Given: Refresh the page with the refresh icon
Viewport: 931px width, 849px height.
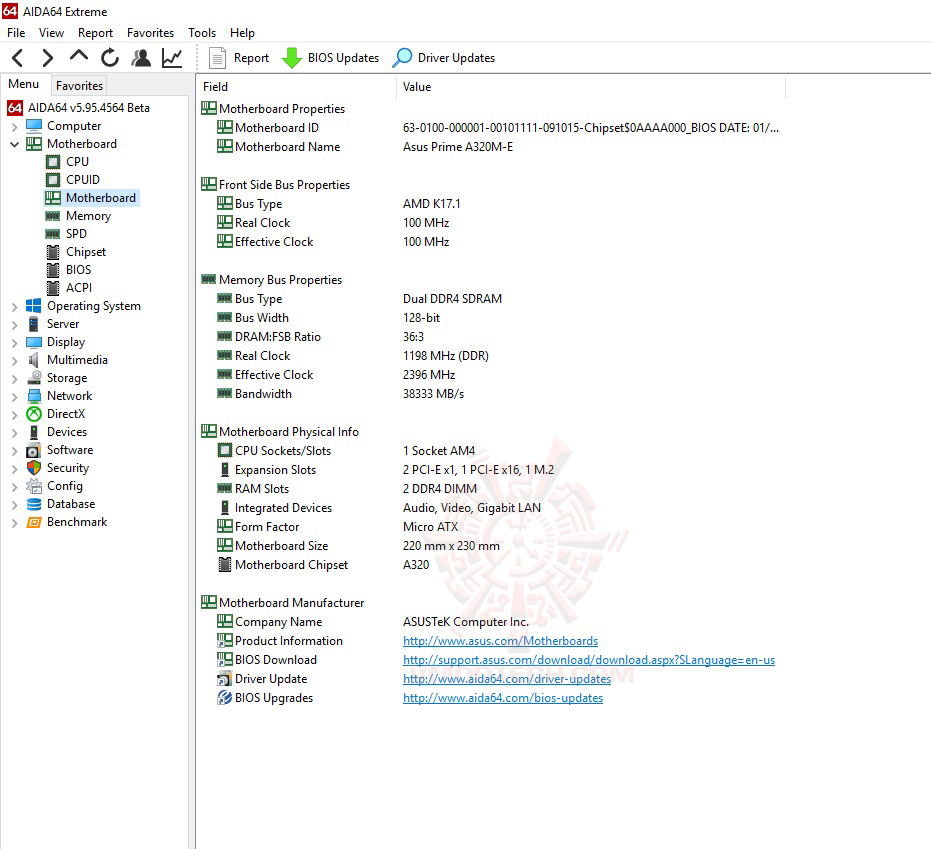Looking at the screenshot, I should tap(109, 57).
